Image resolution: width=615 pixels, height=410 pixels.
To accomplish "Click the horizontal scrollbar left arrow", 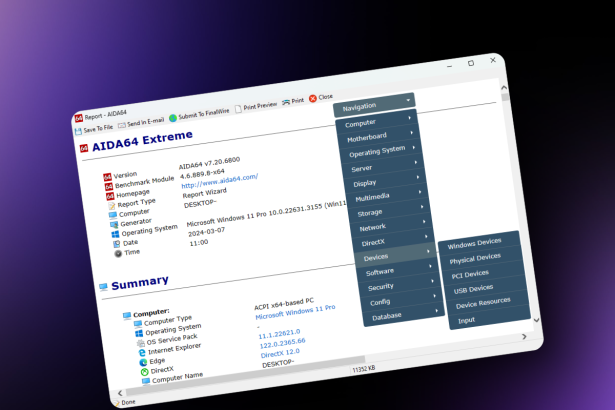I will [x=120, y=393].
